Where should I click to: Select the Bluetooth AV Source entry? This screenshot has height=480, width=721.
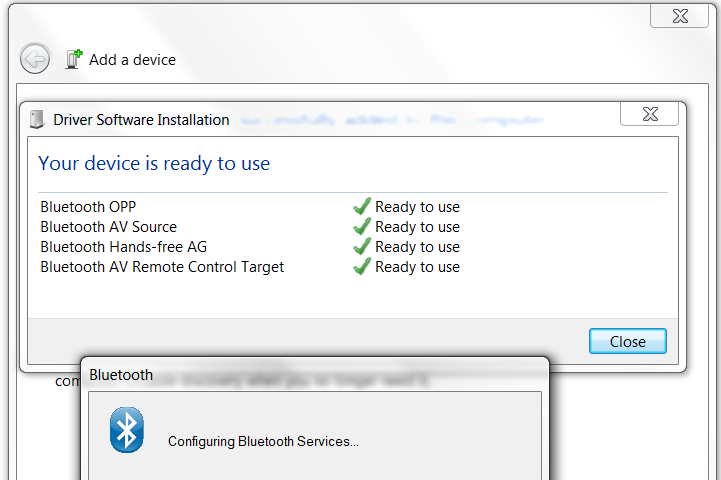coord(108,227)
